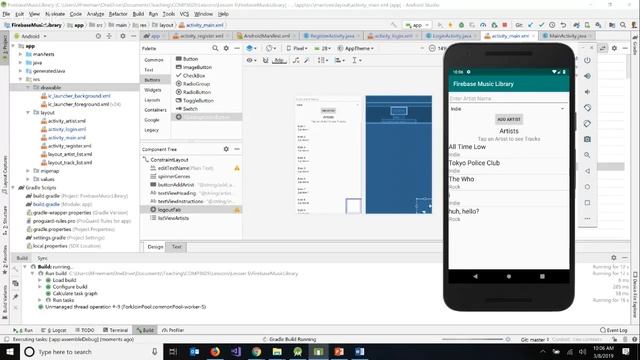This screenshot has width=640, height=360.
Task: Open File Explorer from the taskbar
Action: click(x=277, y=351)
